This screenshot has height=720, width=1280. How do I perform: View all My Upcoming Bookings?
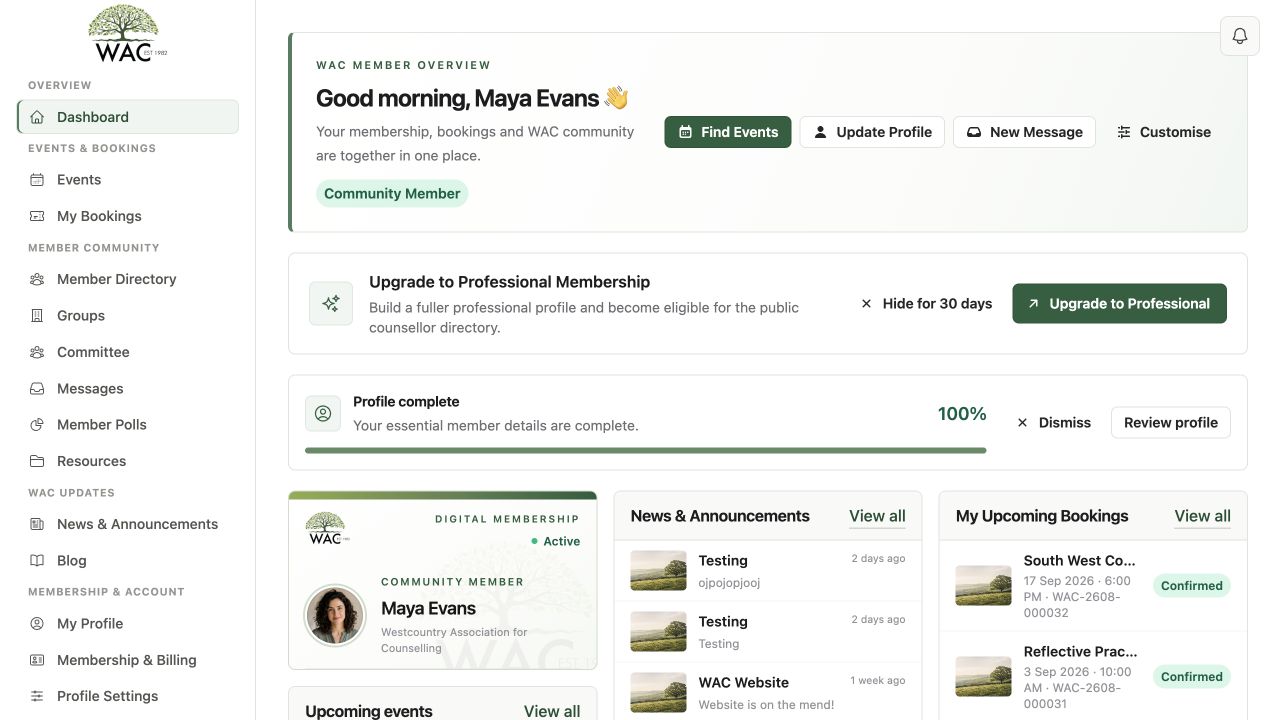click(1202, 516)
